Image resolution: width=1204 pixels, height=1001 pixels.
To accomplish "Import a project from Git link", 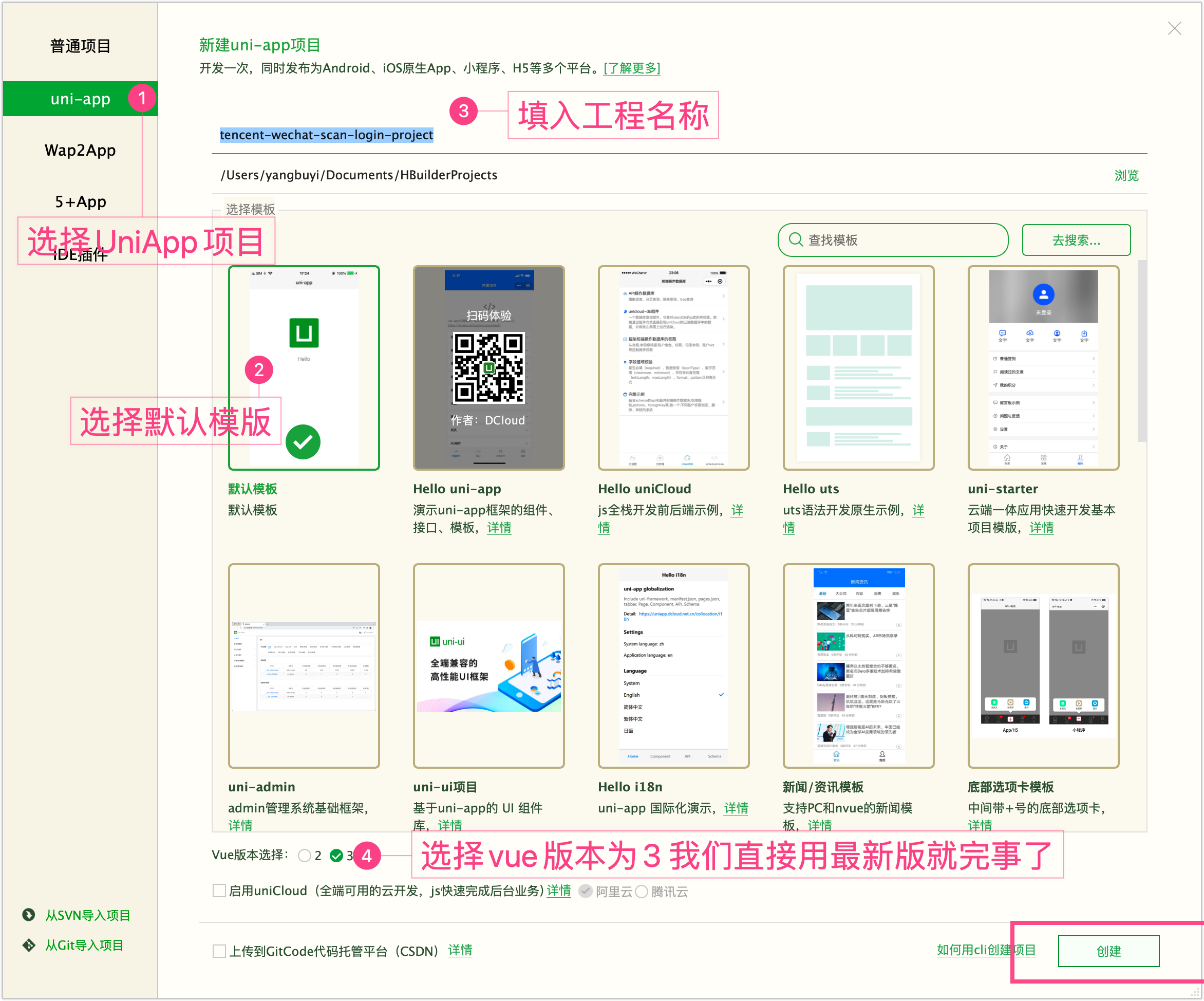I will point(84,945).
